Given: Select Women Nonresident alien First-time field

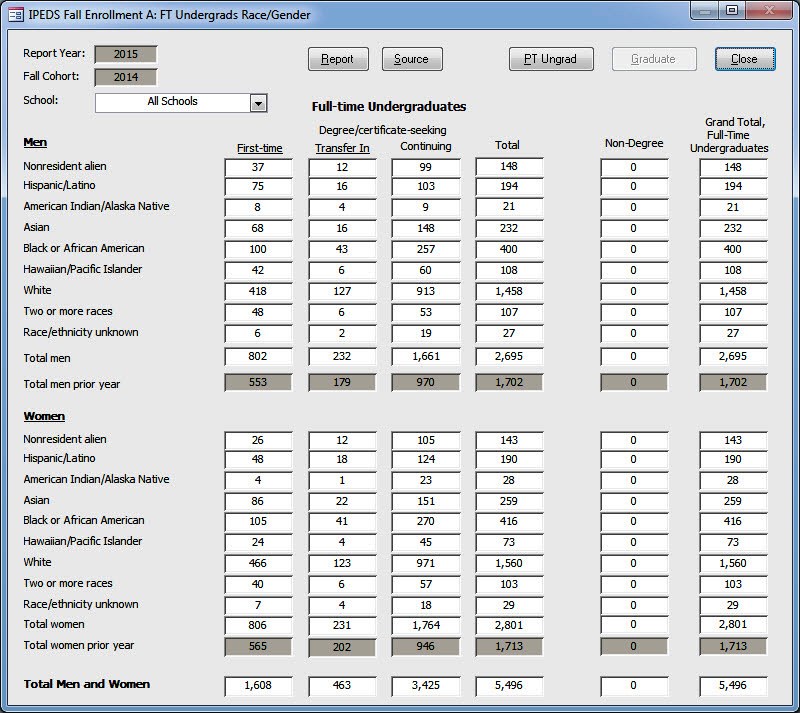Looking at the screenshot, I should pyautogui.click(x=258, y=440).
